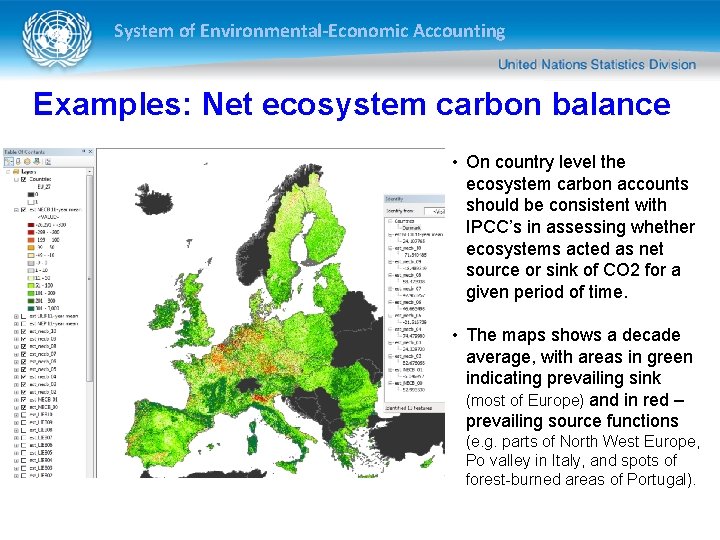Collapse the Layers data frame tree
Screen dimensions: 720x540
[x=8, y=172]
